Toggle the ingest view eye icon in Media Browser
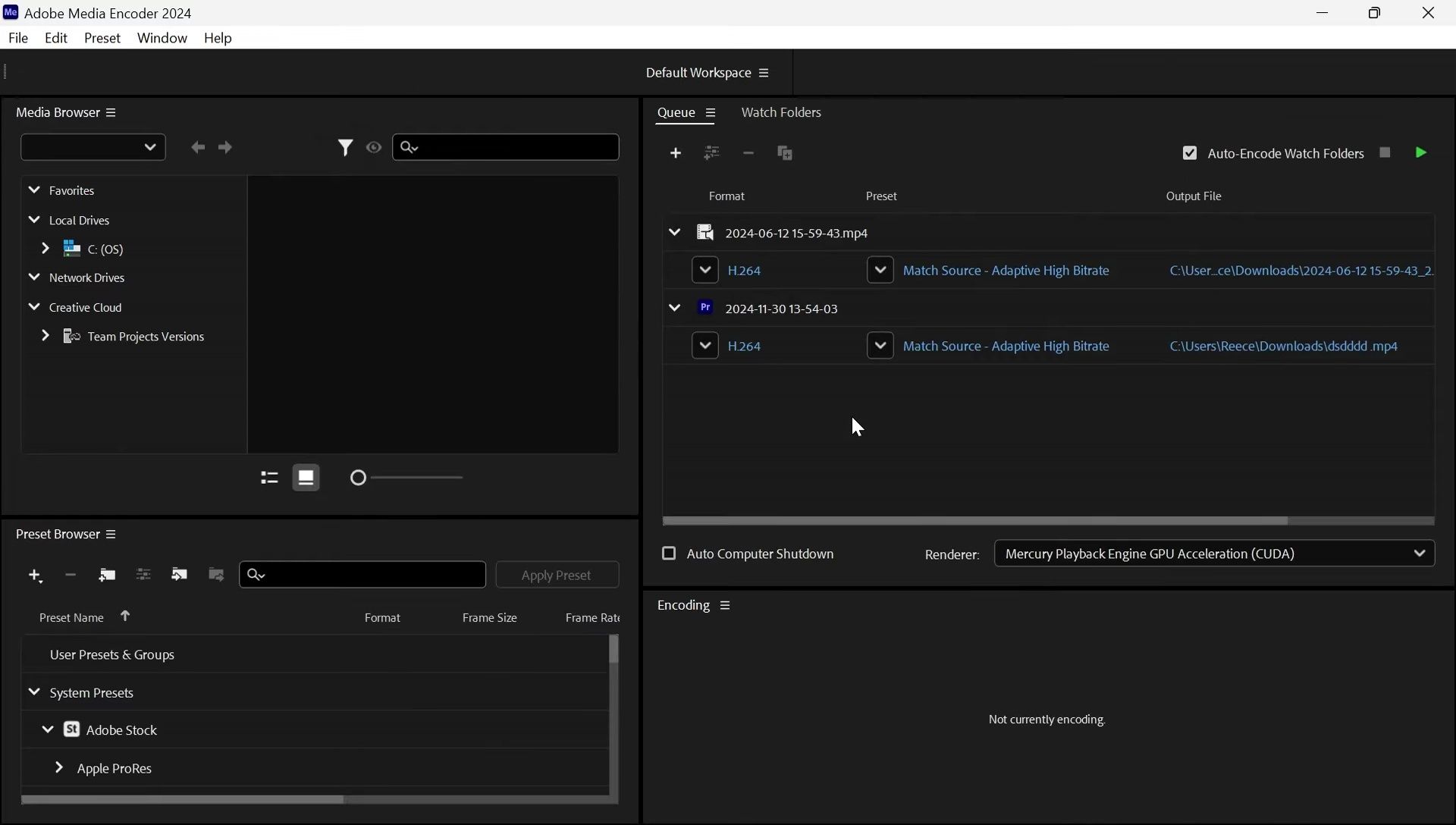This screenshot has height=825, width=1456. pos(374,147)
